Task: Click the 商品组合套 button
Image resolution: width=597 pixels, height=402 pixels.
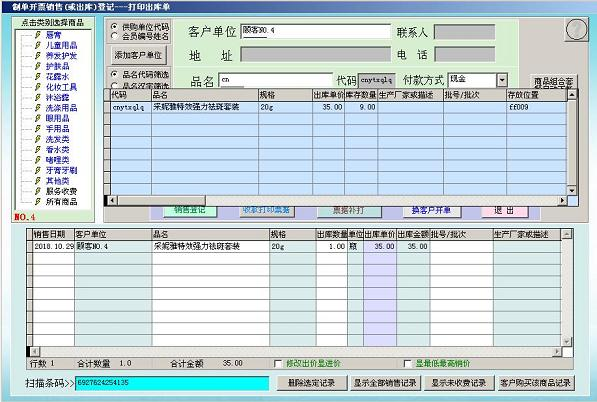Action: click(553, 82)
